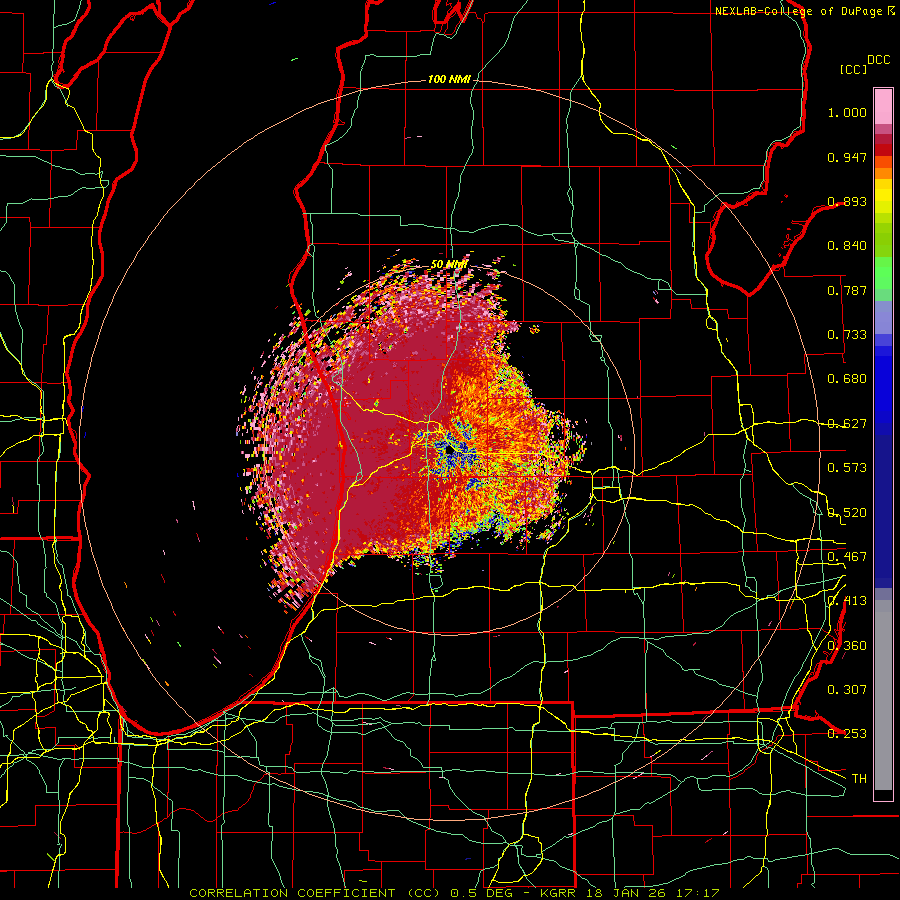The width and height of the screenshot is (900, 900).
Task: Click the 50 NMI range ring label
Action: pos(449,264)
